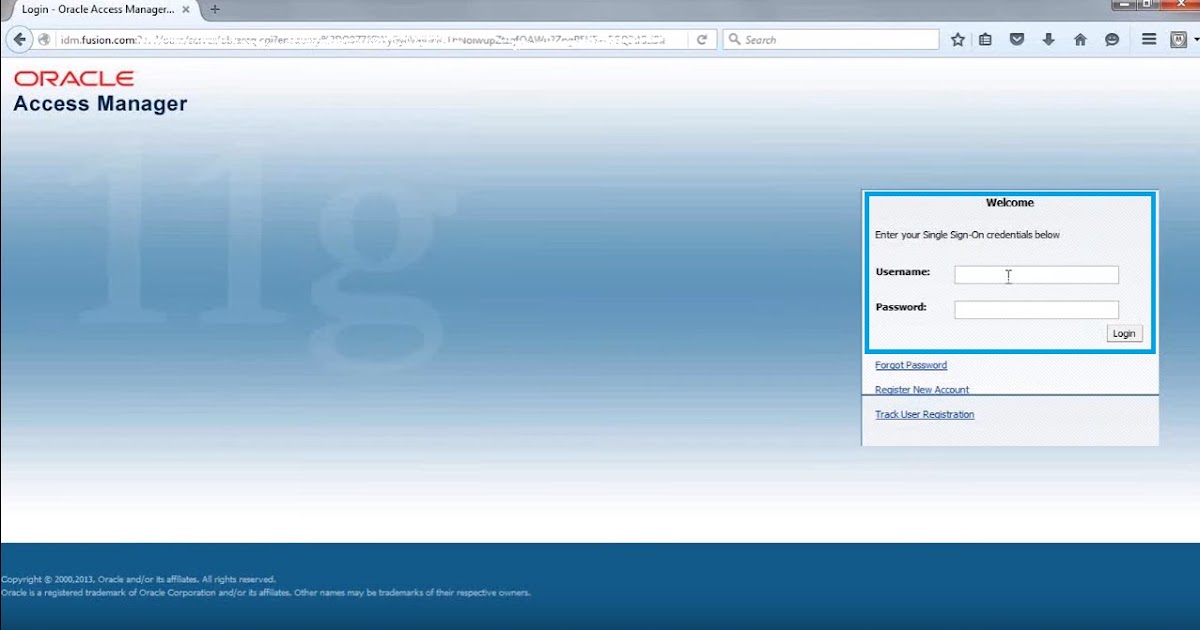This screenshot has width=1200, height=630.
Task: Open the Firefox hamburger menu
Action: 1148,39
